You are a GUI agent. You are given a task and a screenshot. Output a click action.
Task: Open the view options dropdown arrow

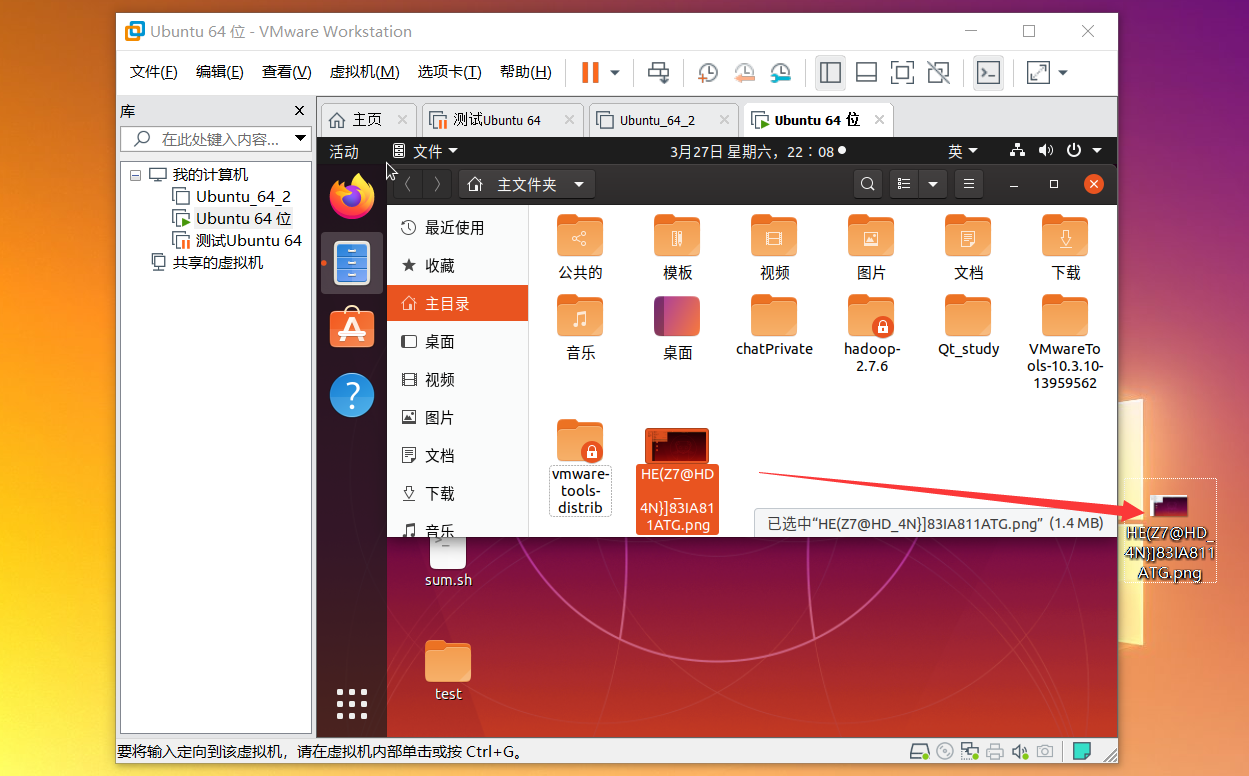933,184
